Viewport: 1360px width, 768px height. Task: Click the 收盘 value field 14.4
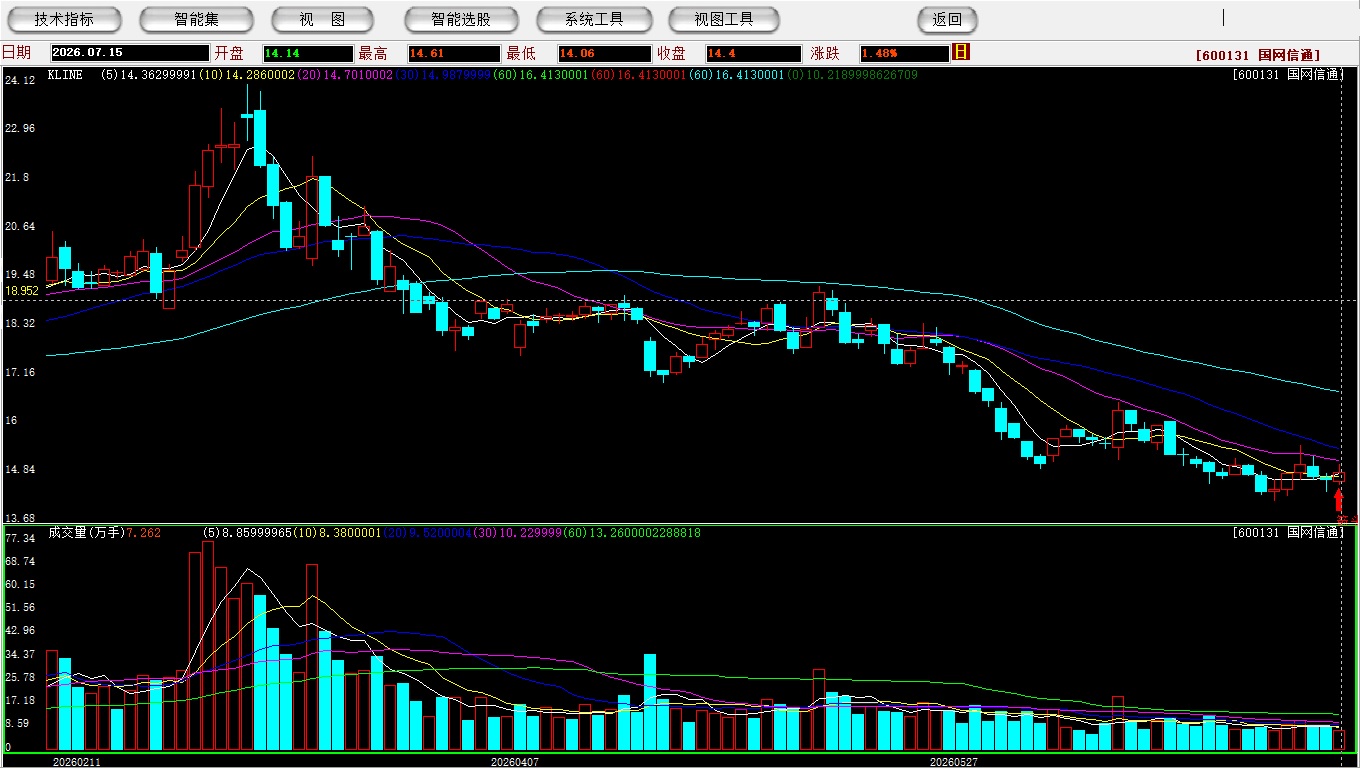(753, 53)
